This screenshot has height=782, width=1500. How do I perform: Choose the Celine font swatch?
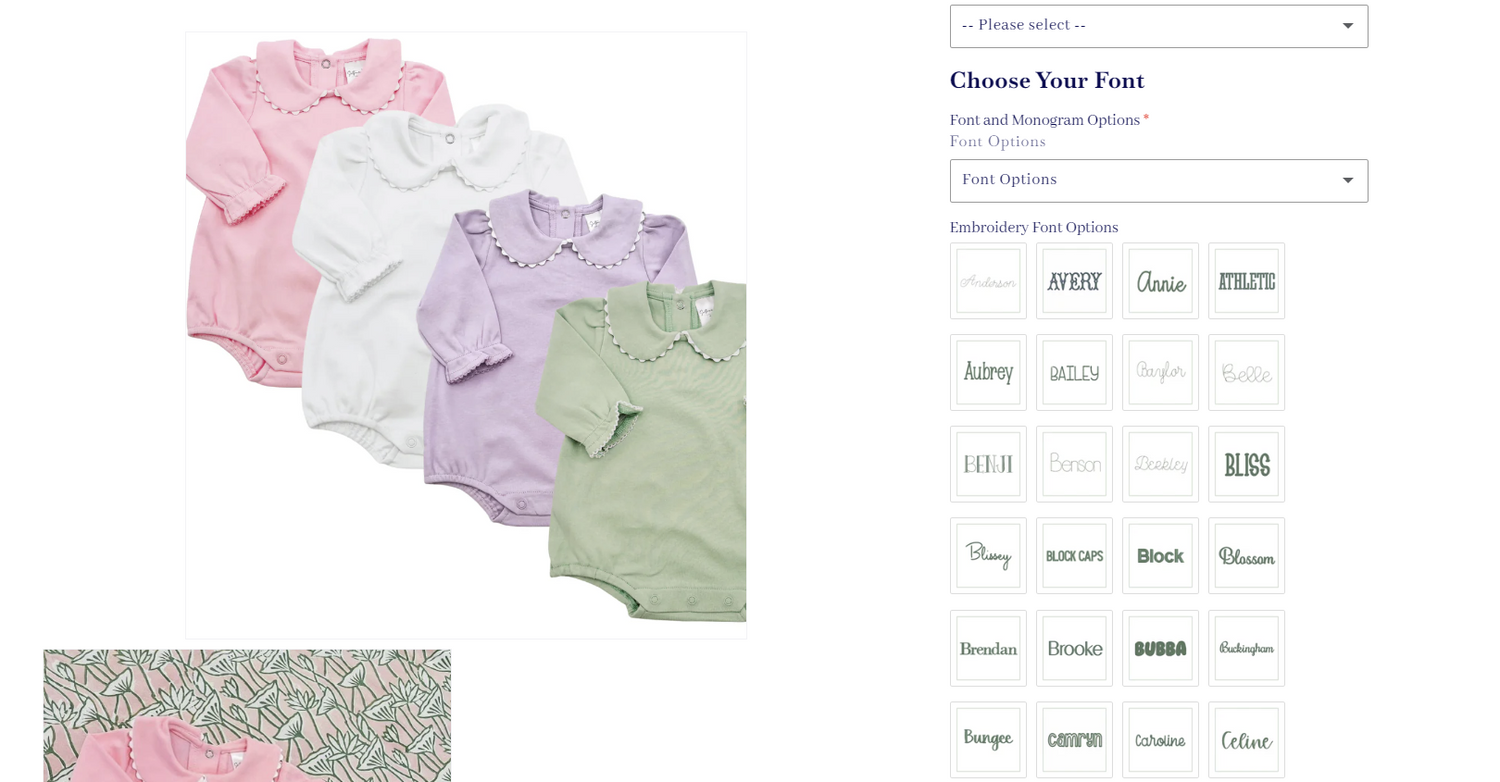click(x=1246, y=740)
